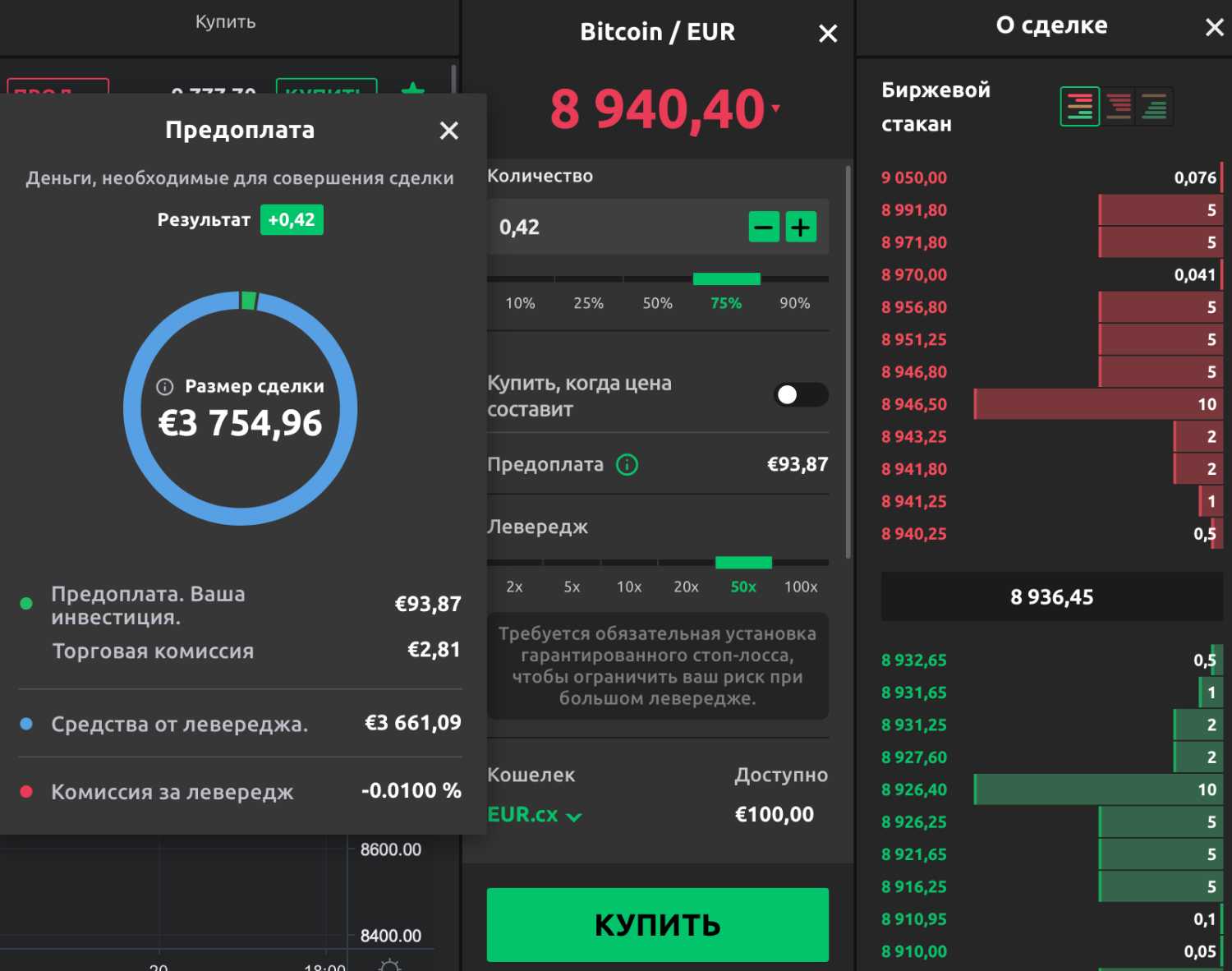The height and width of the screenshot is (971, 1232).
Task: Select buy-only order book view icon
Action: click(x=1154, y=107)
